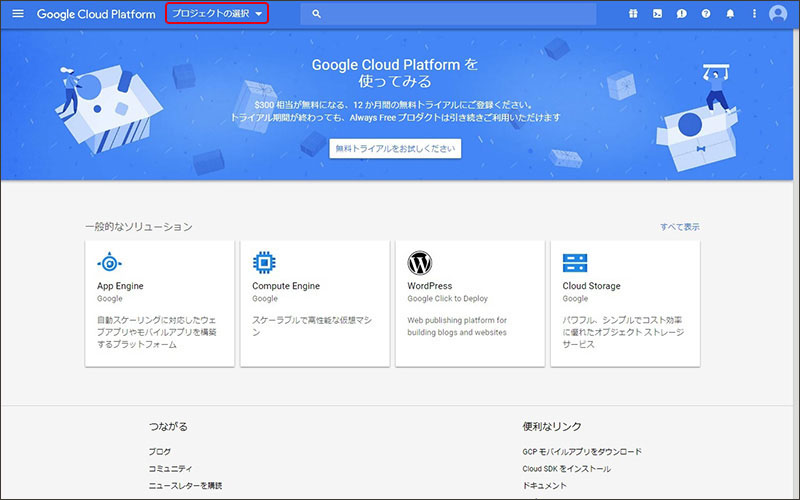Open the WordPress card title

point(430,286)
